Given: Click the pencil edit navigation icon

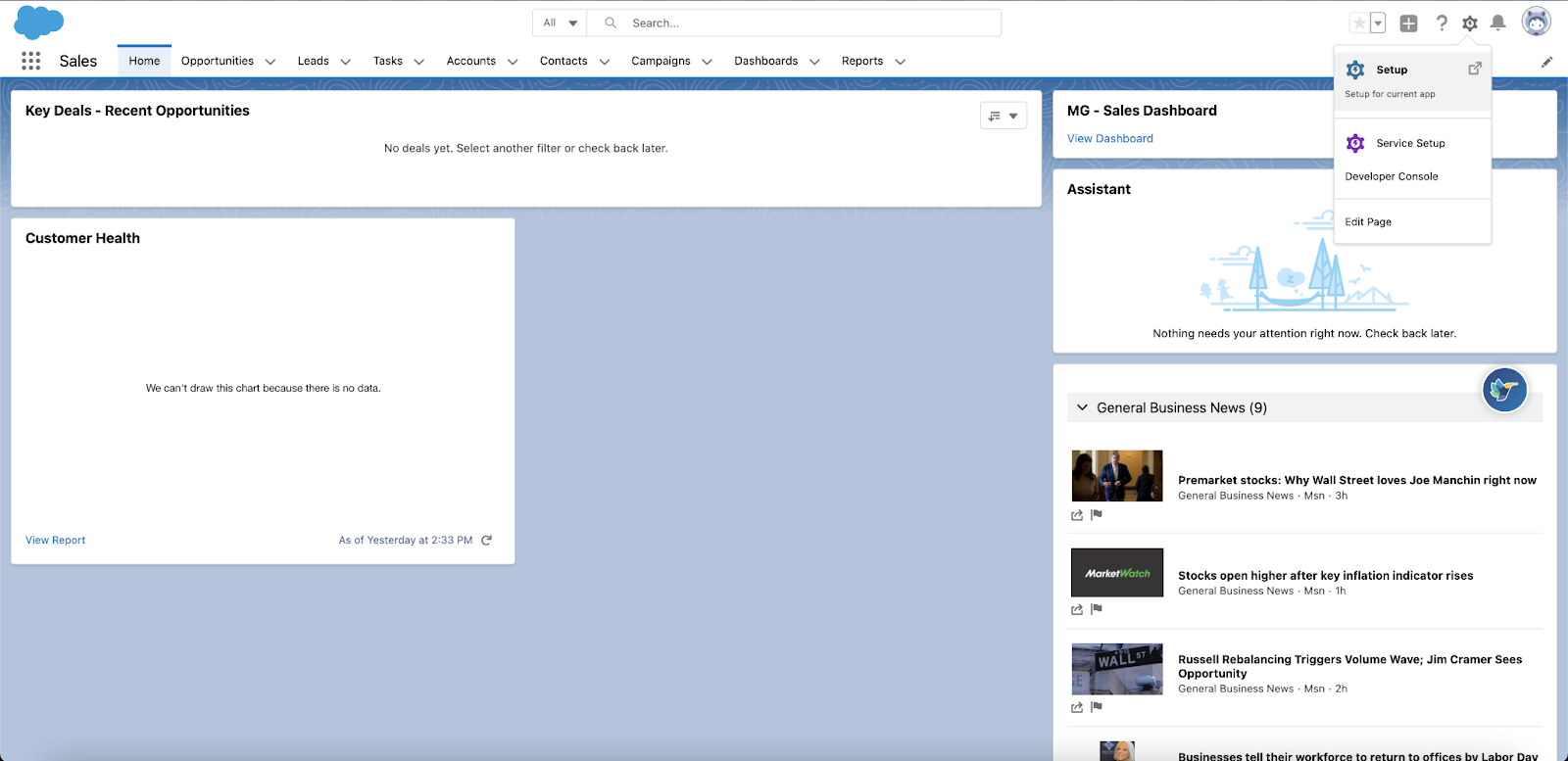Looking at the screenshot, I should [x=1546, y=62].
